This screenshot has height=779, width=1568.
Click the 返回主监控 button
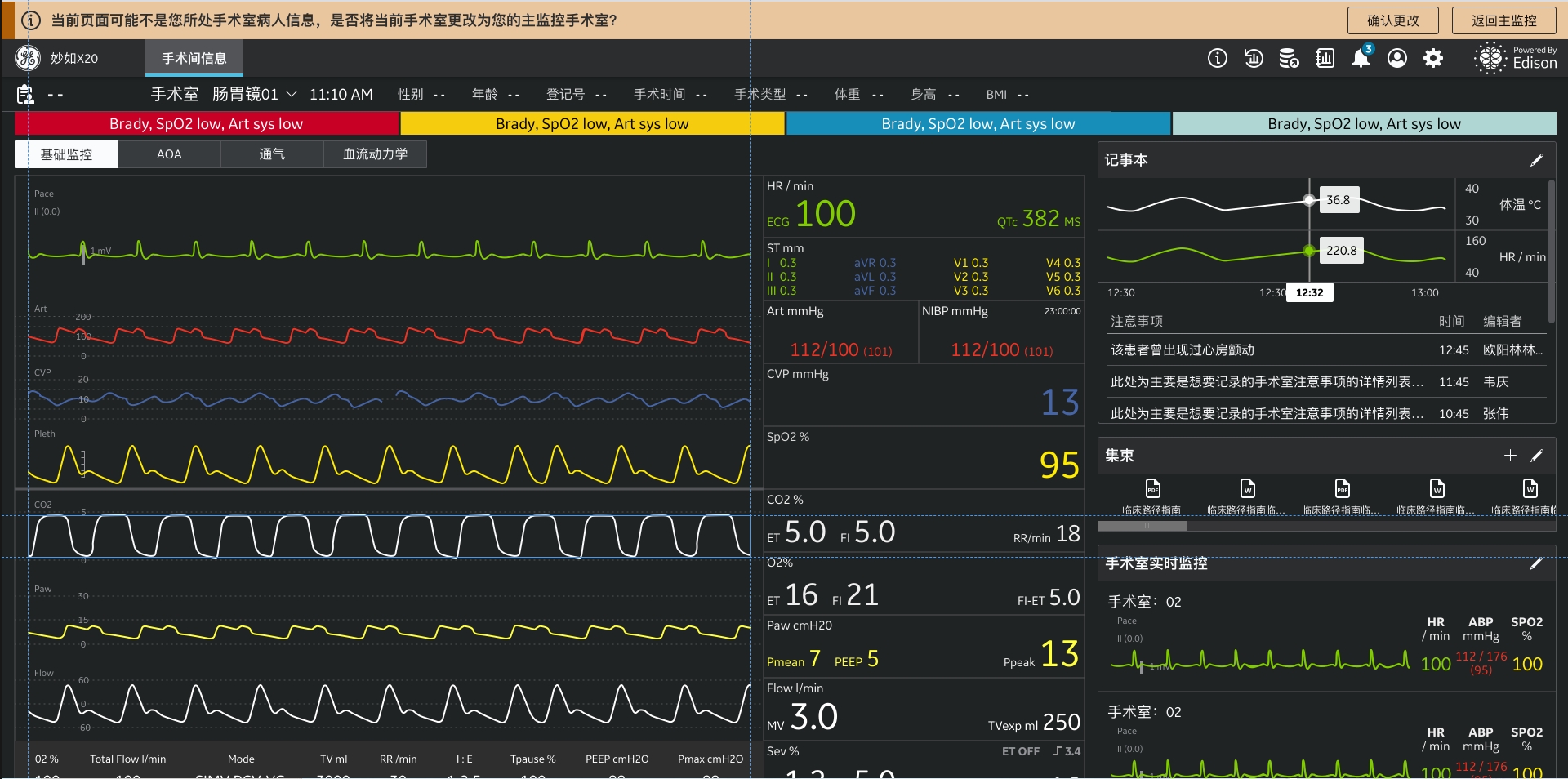(1503, 20)
